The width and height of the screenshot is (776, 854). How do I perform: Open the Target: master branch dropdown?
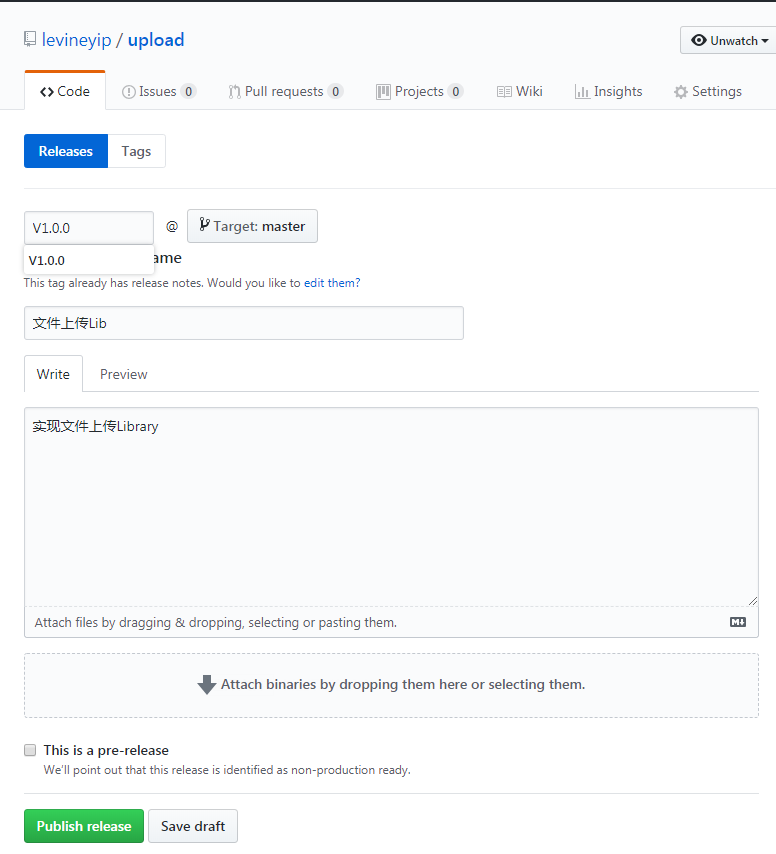(x=252, y=226)
